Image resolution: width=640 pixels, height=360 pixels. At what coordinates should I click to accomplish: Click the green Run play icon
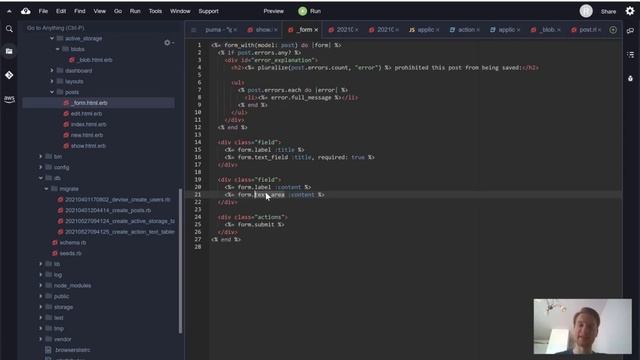pos(302,11)
